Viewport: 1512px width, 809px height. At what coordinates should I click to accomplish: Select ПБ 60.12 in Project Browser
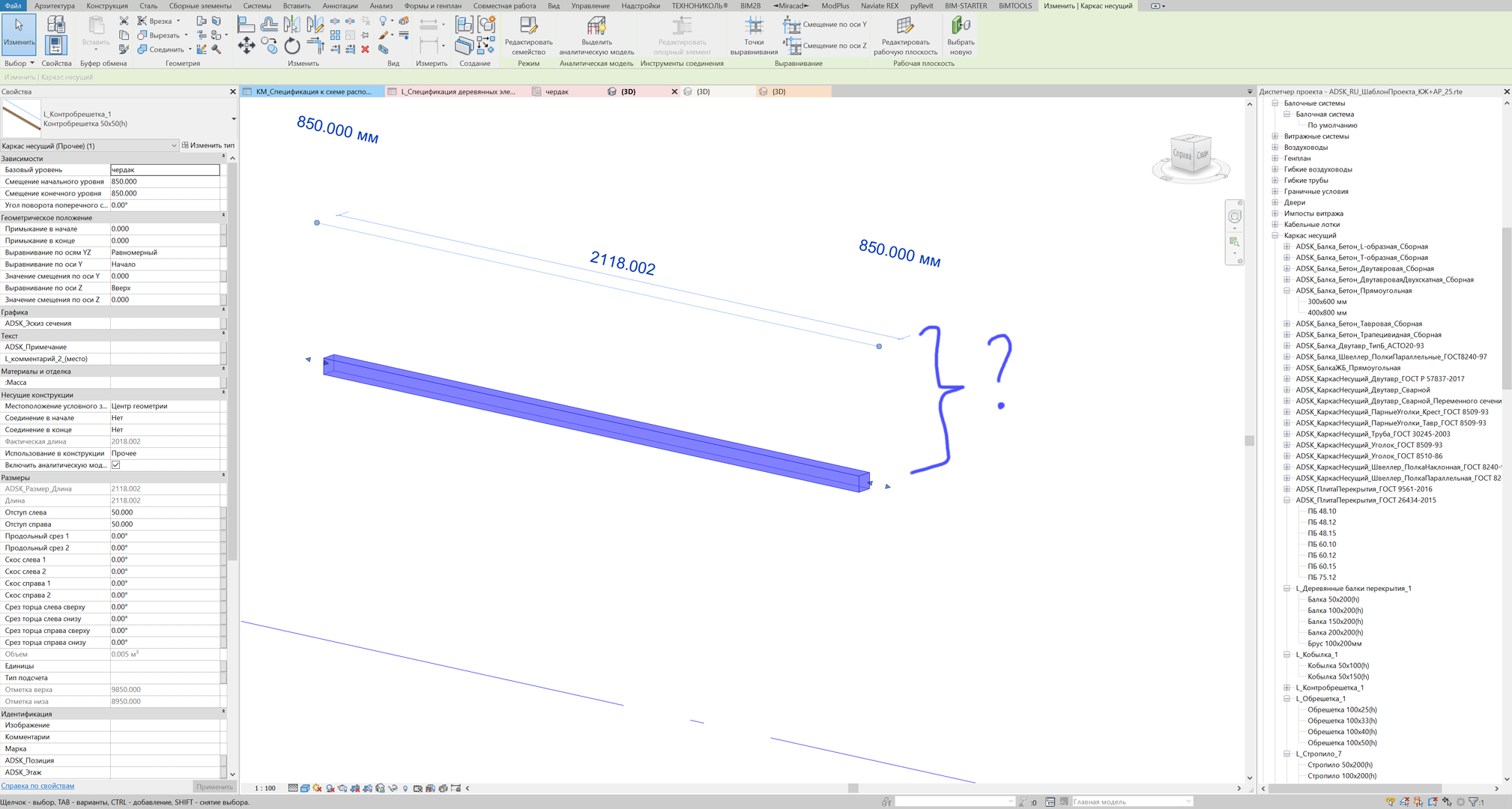coord(1322,555)
